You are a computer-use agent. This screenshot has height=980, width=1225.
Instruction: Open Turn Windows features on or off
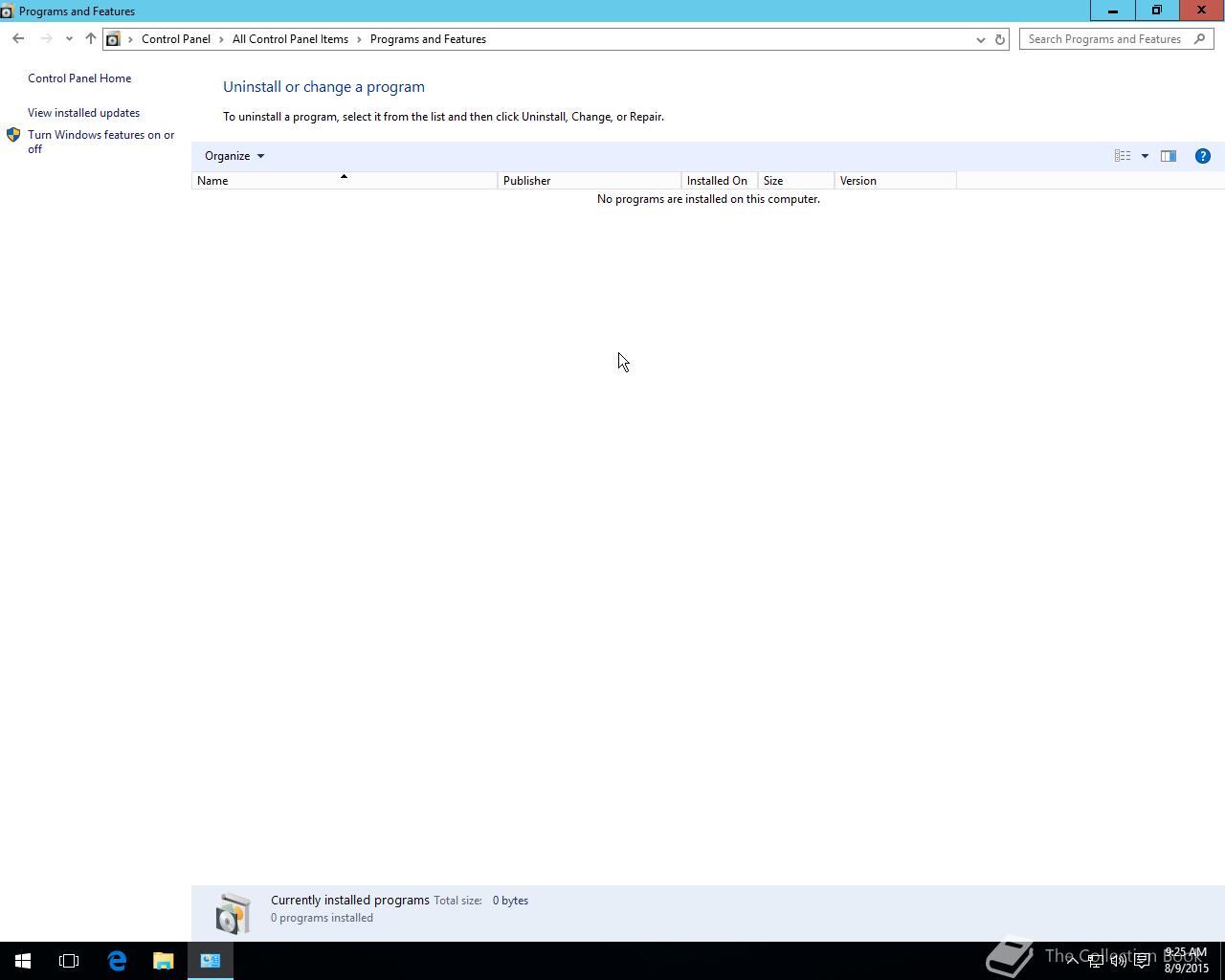101,142
